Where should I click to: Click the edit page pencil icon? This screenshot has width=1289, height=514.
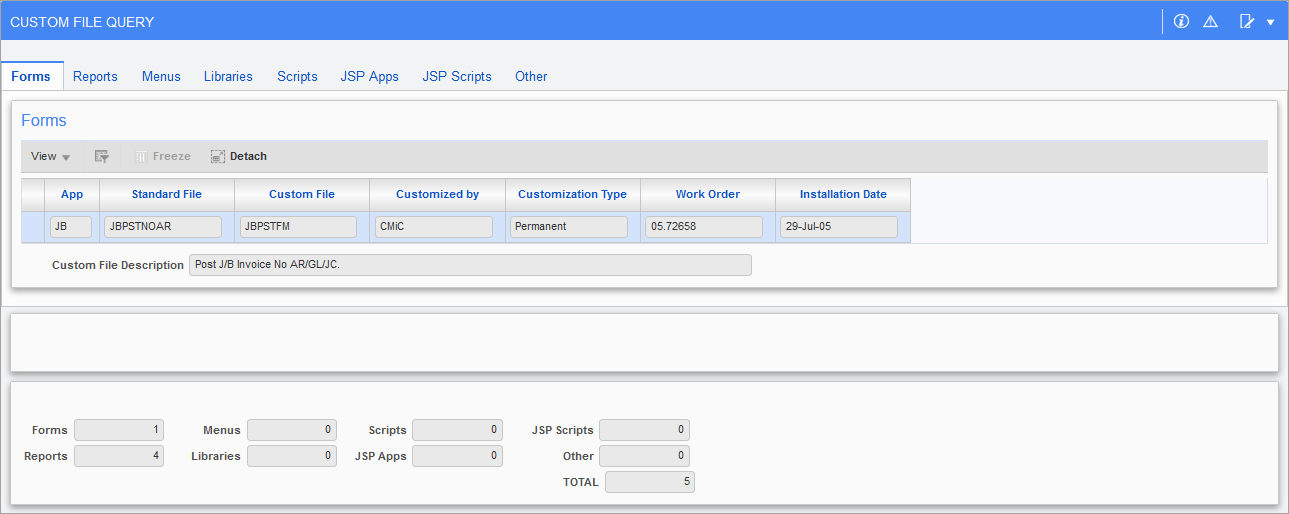click(1246, 21)
